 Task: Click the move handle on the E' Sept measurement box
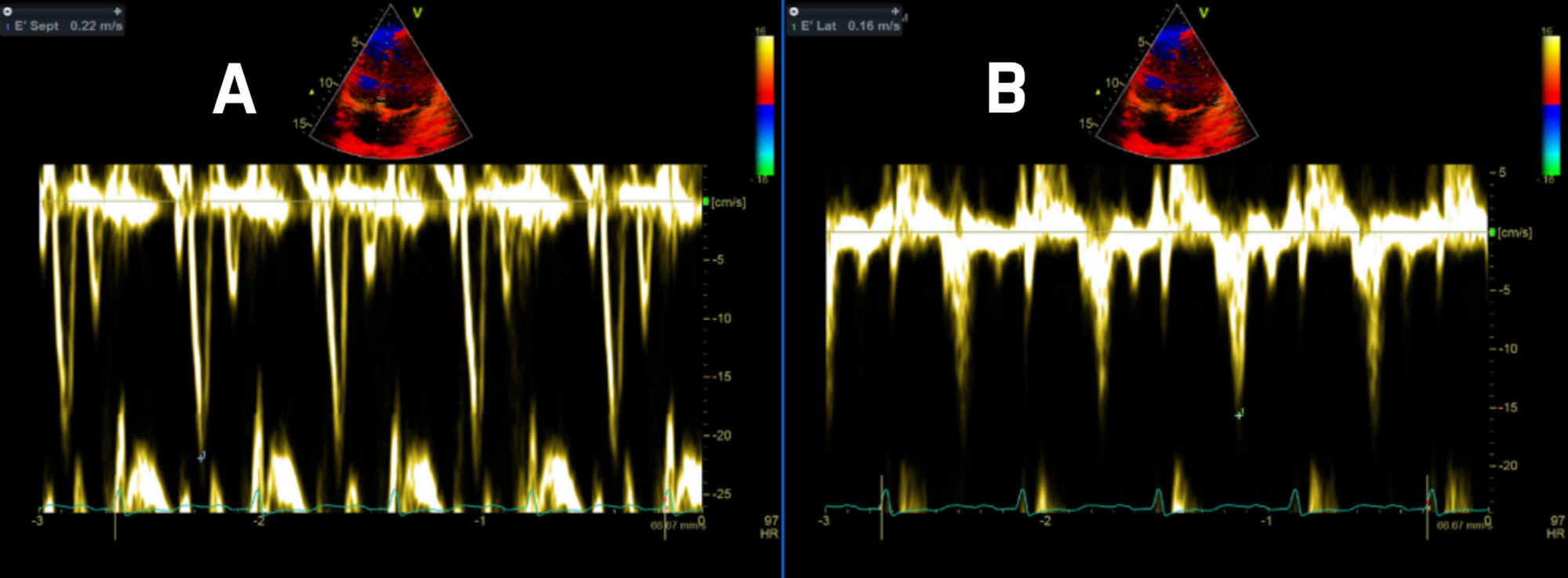[117, 12]
